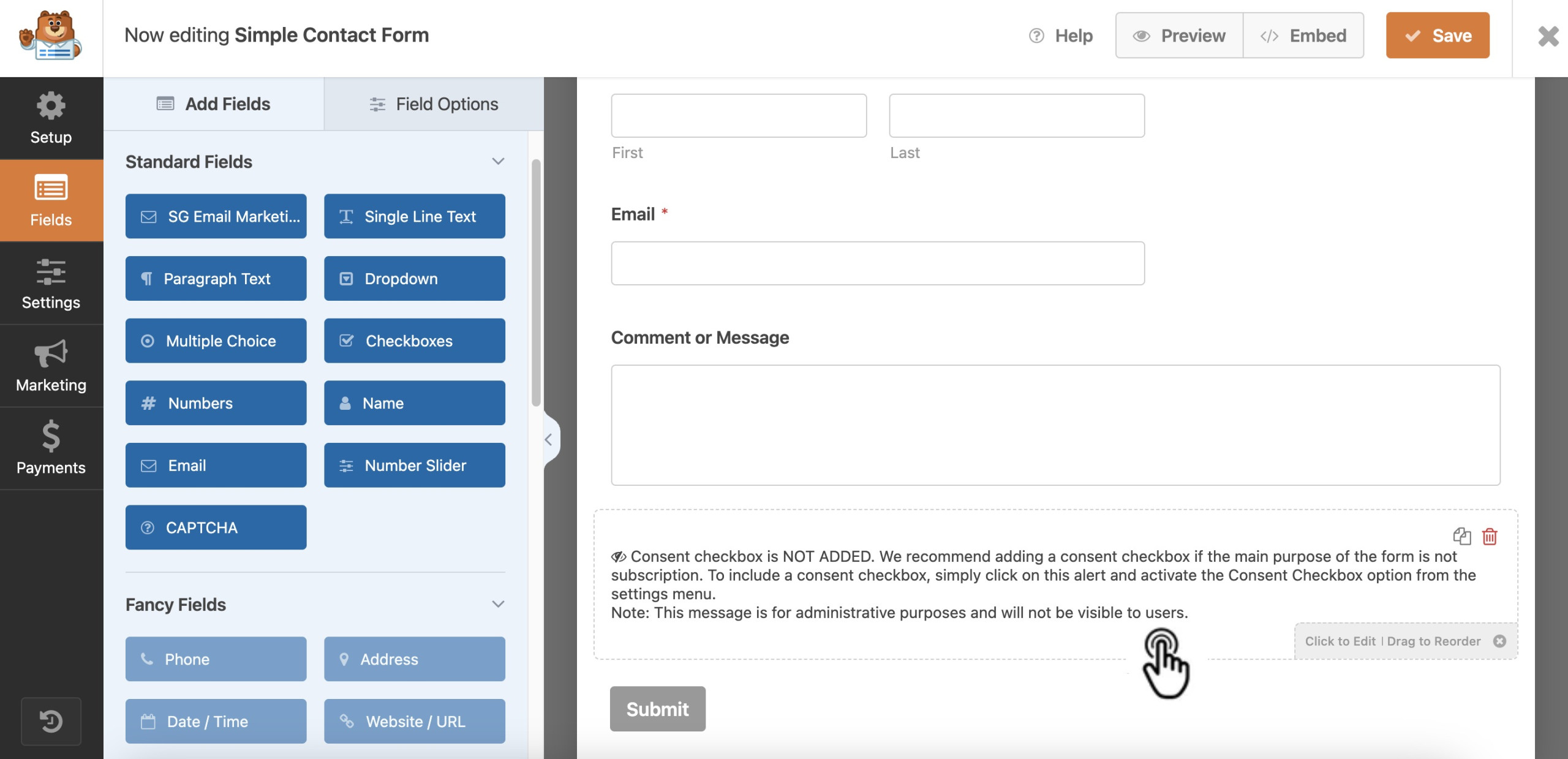Select the CAPTCHA field checkbox
The height and width of the screenshot is (759, 1568).
215,527
